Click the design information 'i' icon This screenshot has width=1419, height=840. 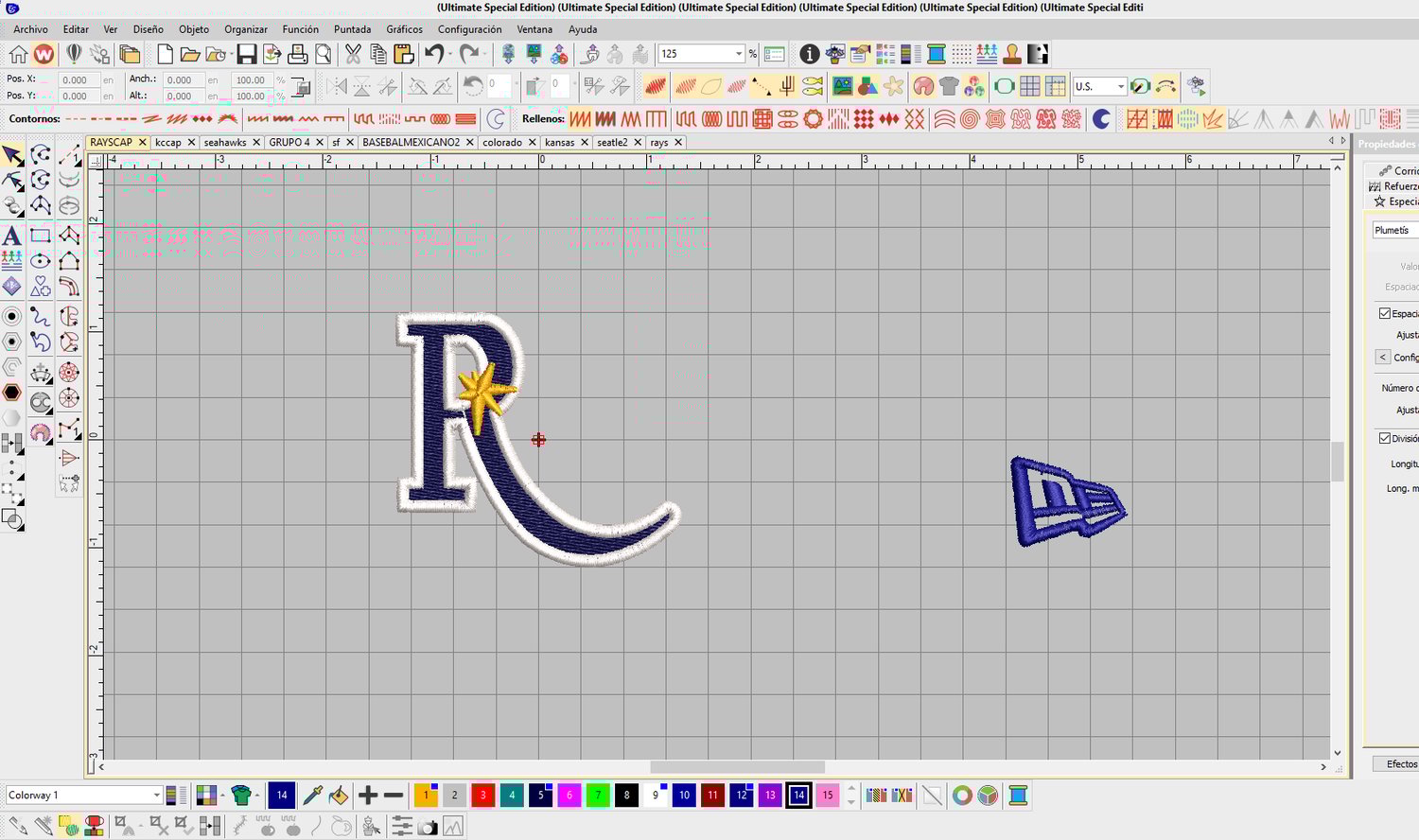809,54
